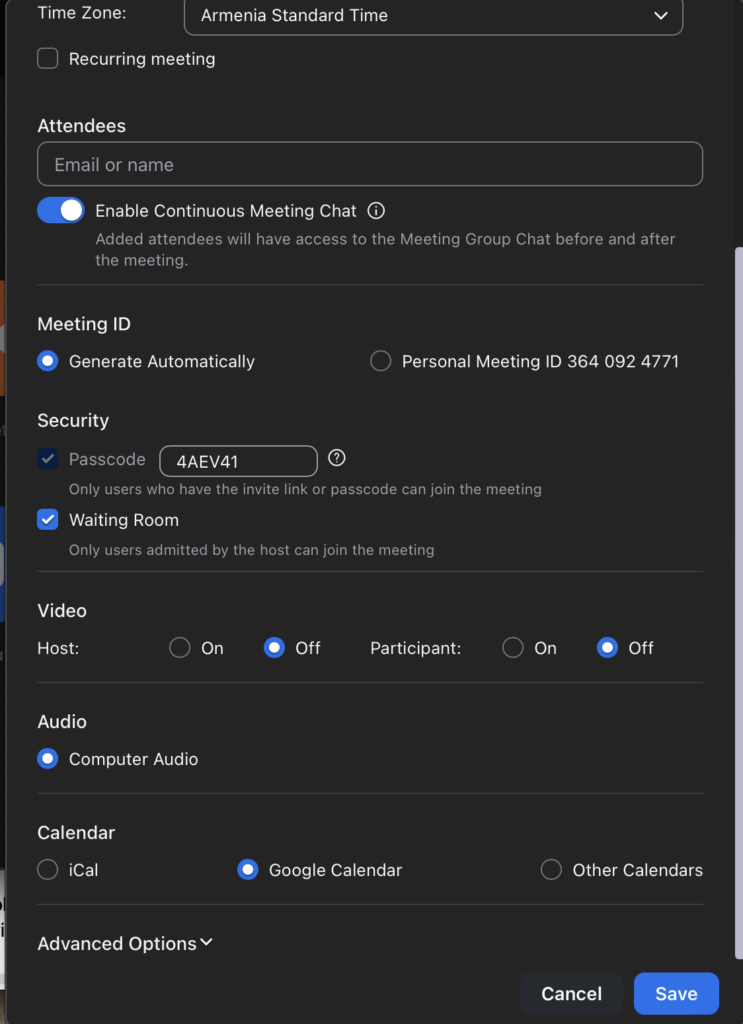743x1024 pixels.
Task: Turn participant video On
Action: tap(513, 648)
